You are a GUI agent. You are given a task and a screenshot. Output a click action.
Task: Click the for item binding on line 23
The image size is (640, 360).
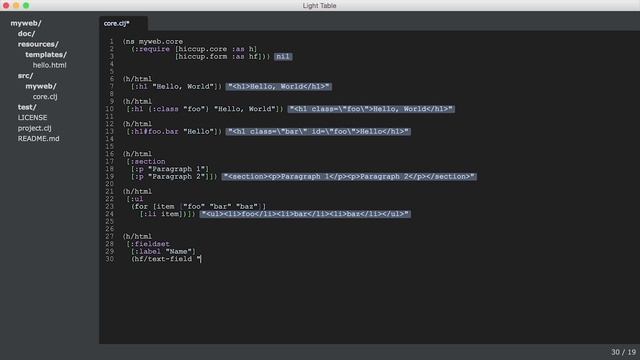198,207
